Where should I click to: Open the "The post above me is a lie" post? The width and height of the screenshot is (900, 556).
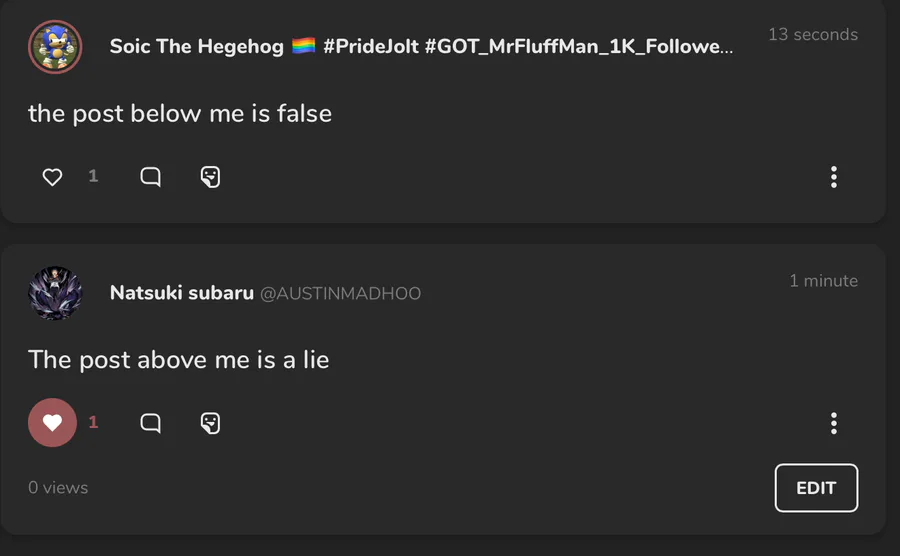178,359
